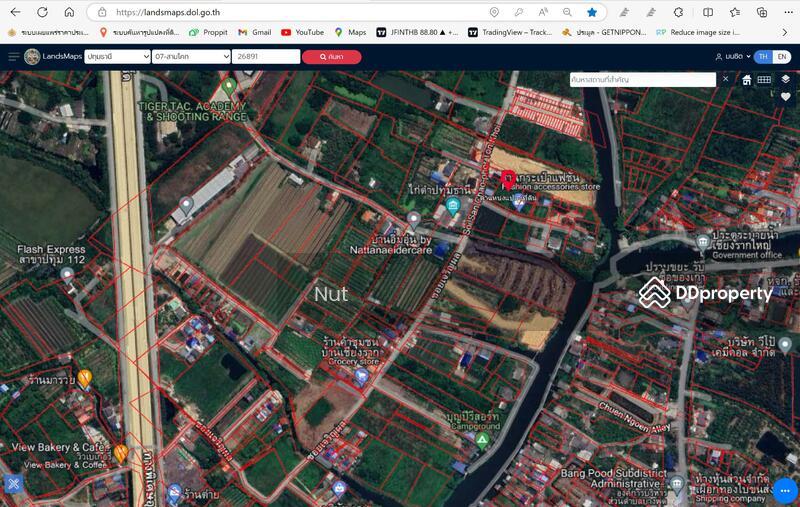The image size is (800, 507).
Task: Click the important place search box
Action: pos(642,79)
